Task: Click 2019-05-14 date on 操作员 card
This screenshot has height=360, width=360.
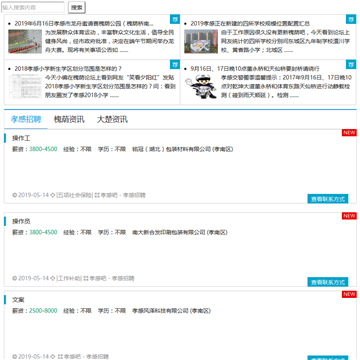Action: pyautogui.click(x=33, y=278)
